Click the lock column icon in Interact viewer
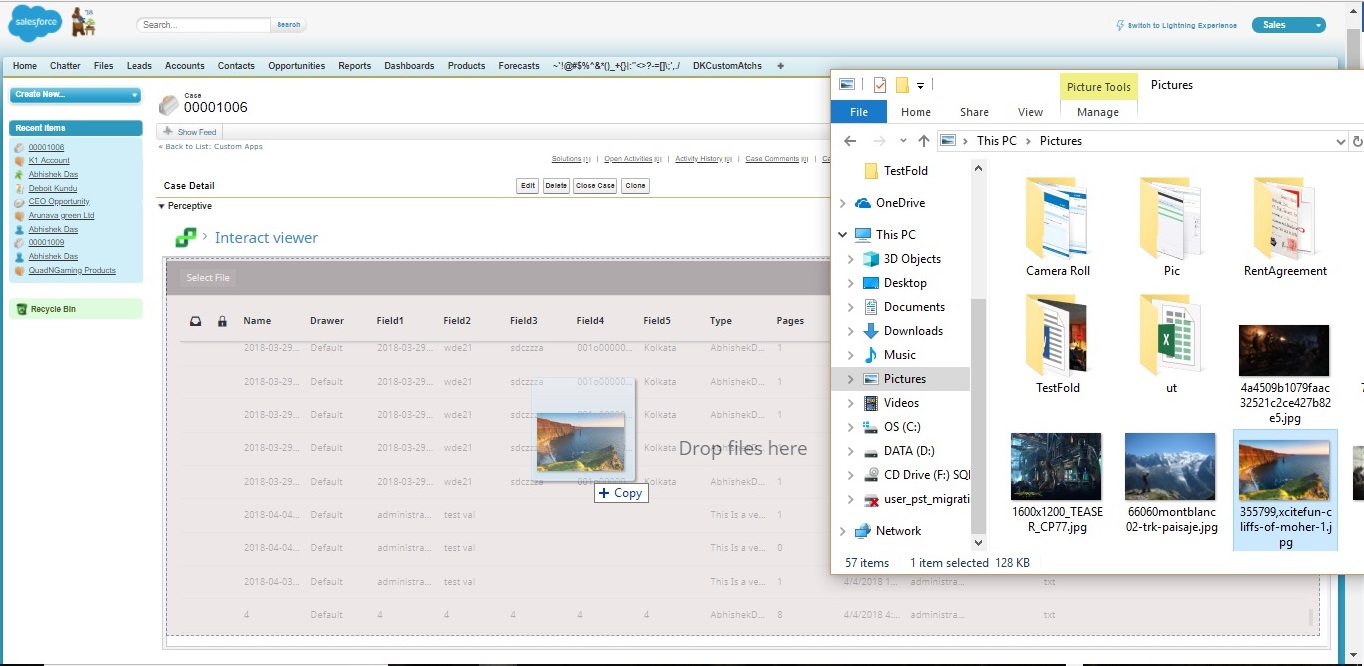The width and height of the screenshot is (1364, 666). 223,321
